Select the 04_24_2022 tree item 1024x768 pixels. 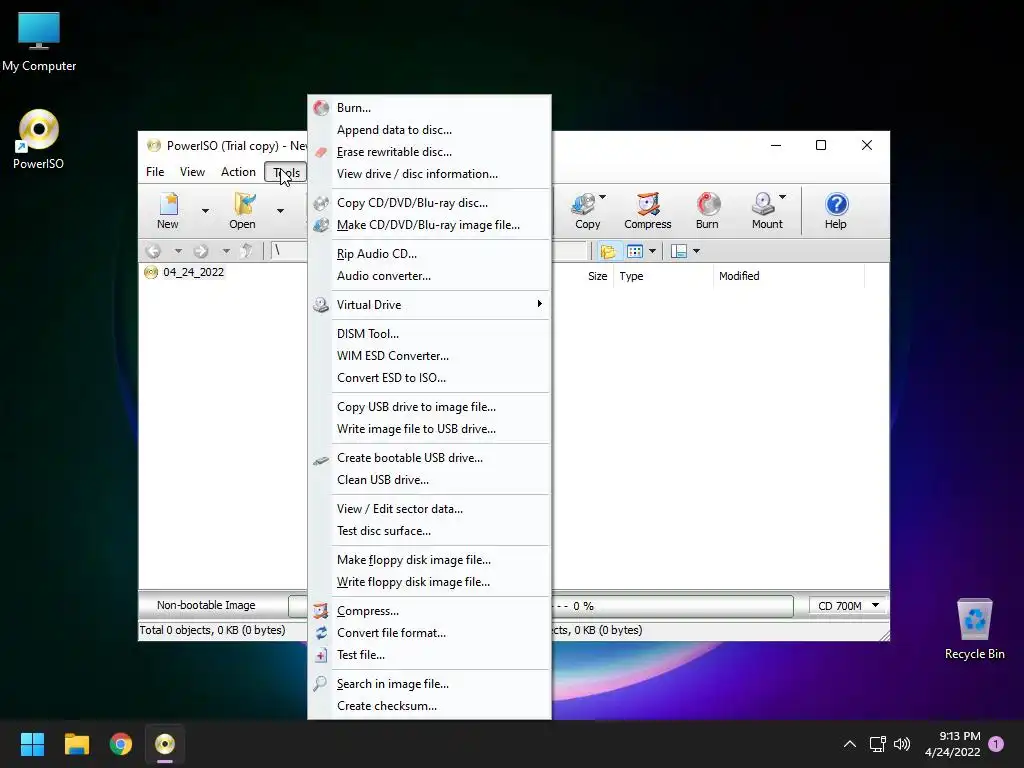coord(193,272)
